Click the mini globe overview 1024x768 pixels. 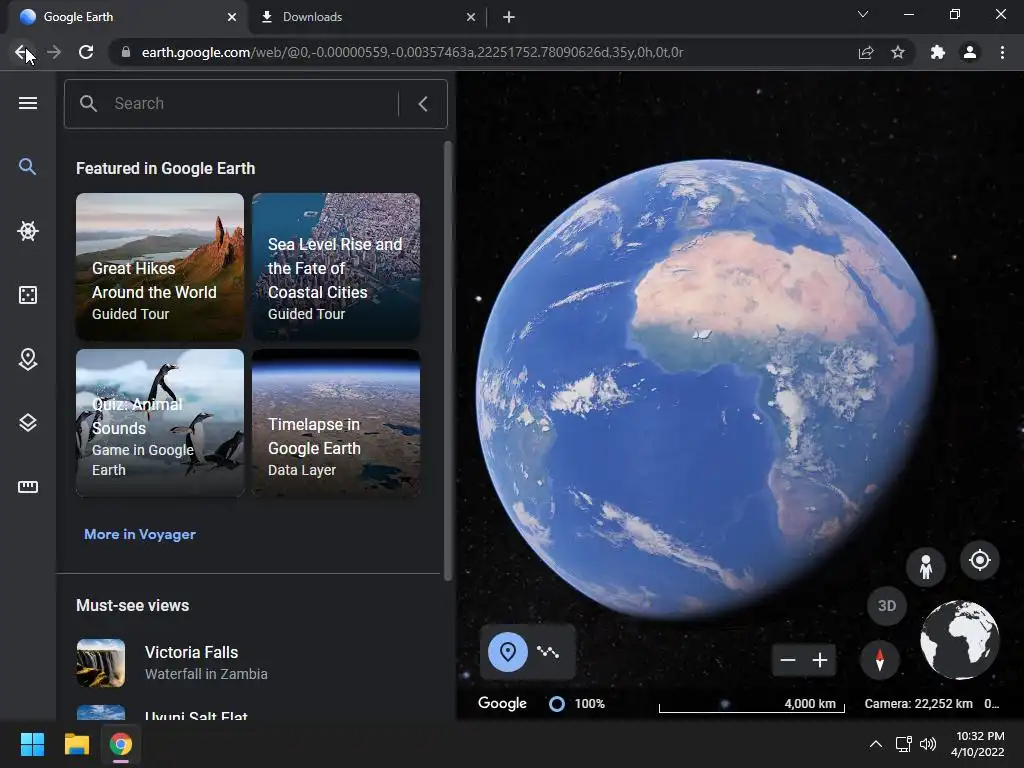click(959, 640)
